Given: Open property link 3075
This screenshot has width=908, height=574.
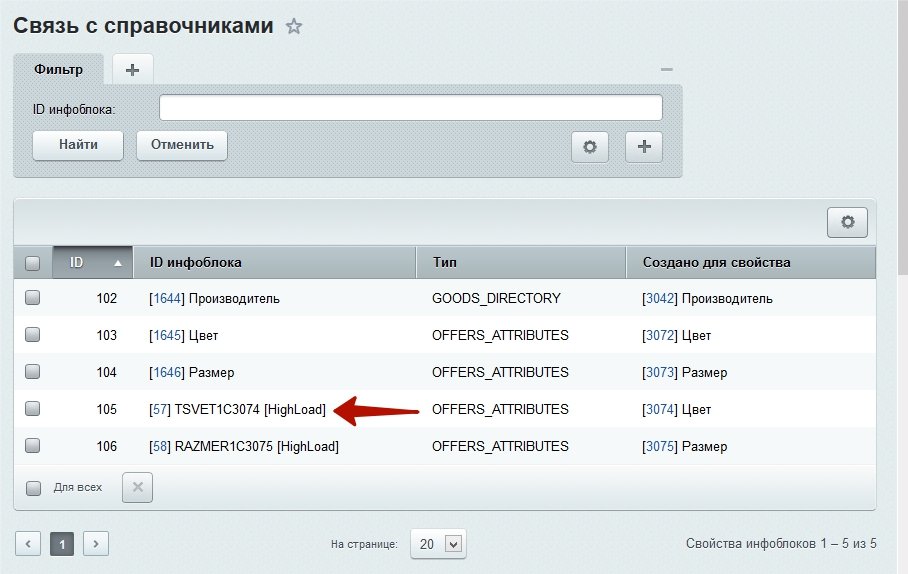Looking at the screenshot, I should [x=660, y=447].
